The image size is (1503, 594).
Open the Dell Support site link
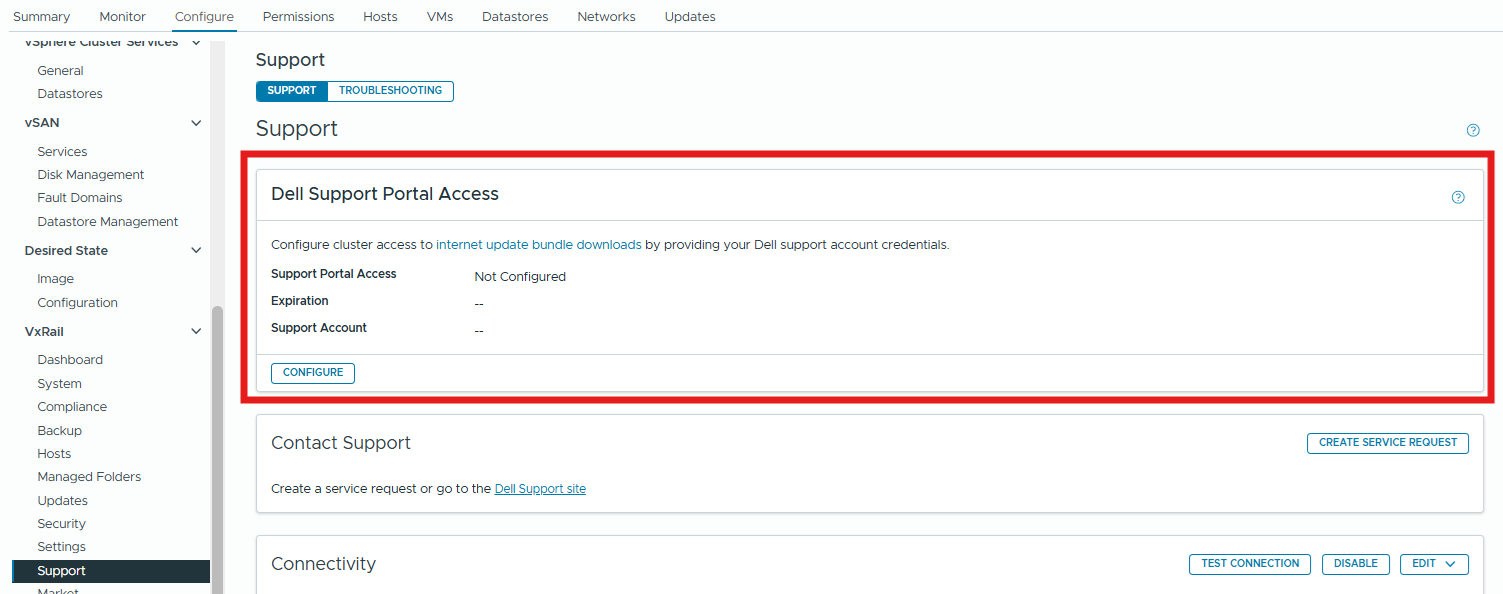tap(540, 489)
